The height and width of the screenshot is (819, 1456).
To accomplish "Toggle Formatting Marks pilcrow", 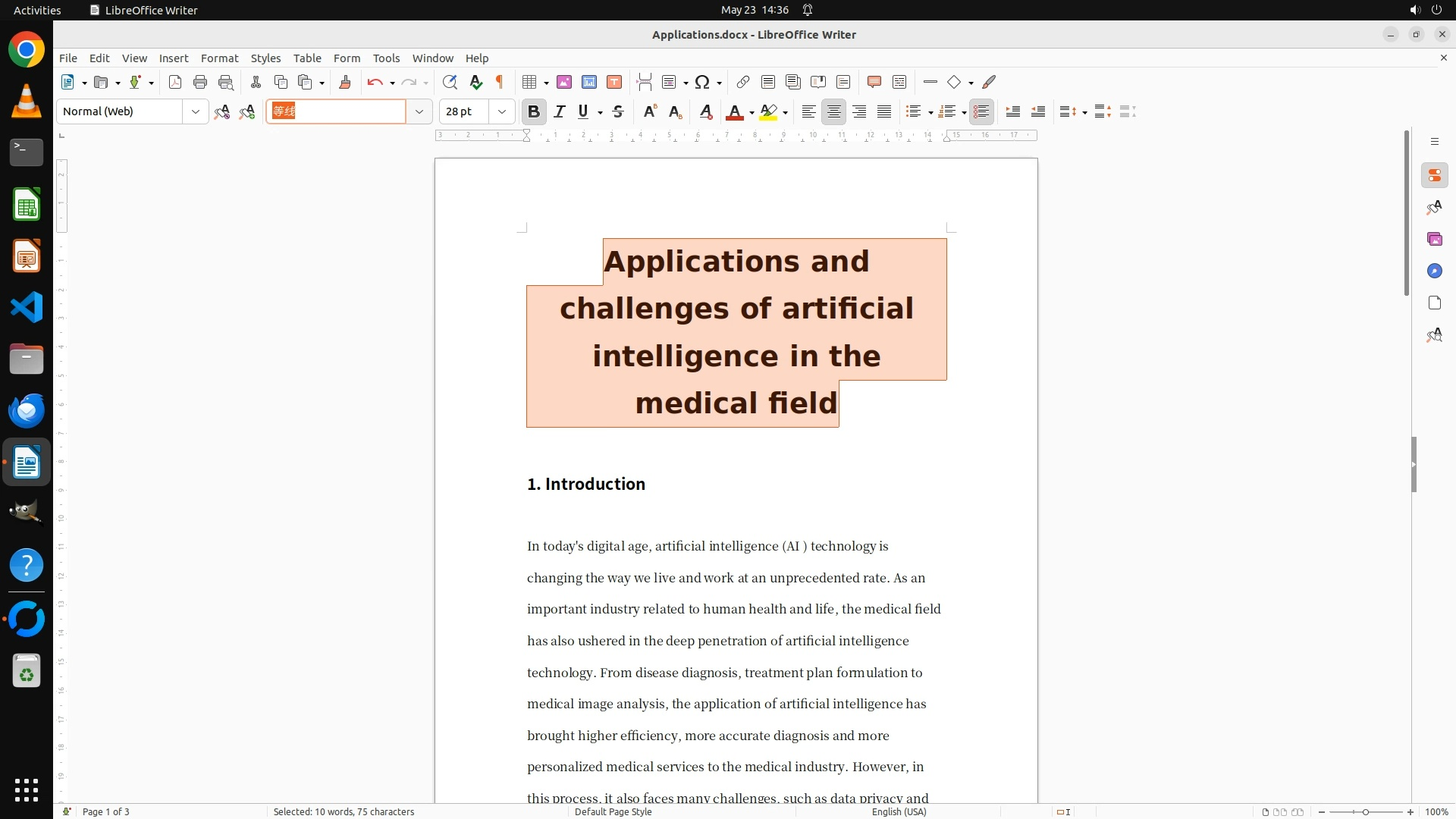I will click(500, 82).
